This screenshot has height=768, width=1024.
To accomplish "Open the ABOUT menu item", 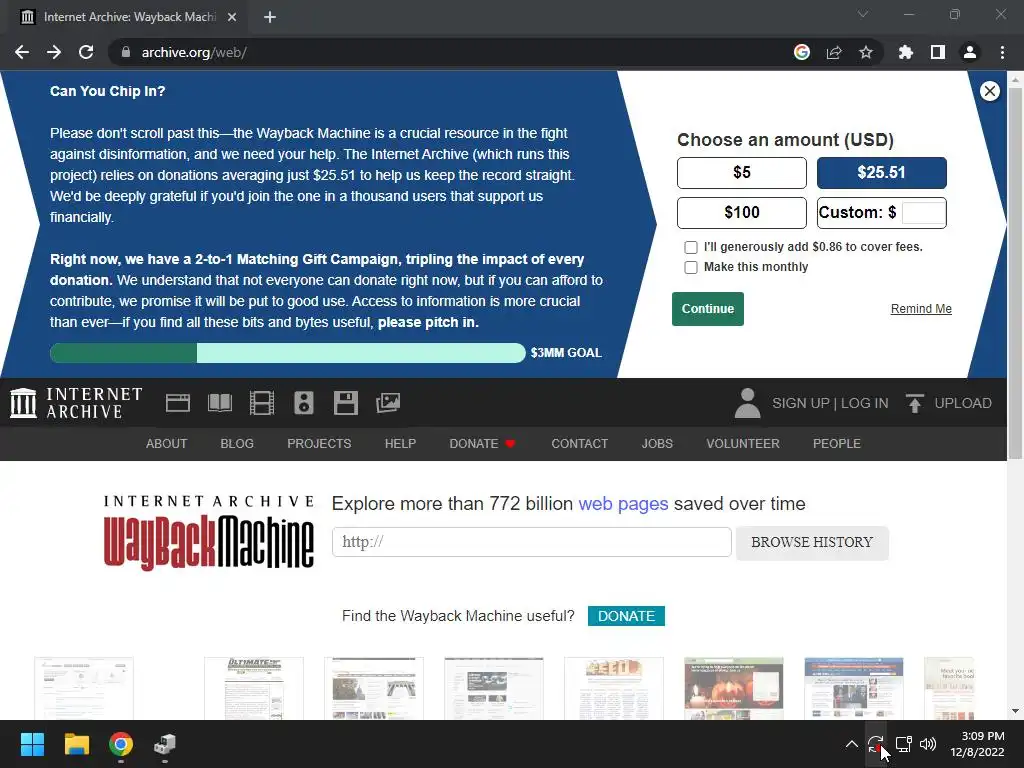I will pyautogui.click(x=167, y=443).
